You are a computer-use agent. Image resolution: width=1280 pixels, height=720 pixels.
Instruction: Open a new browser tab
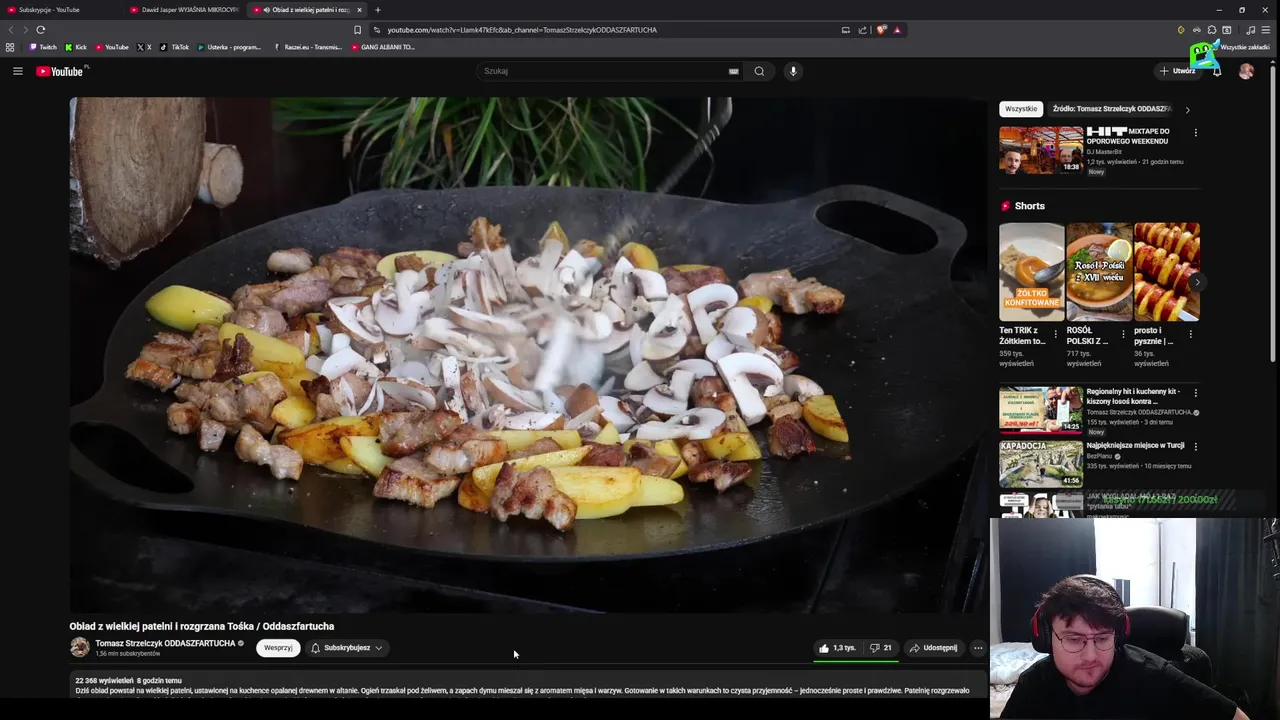point(377,10)
